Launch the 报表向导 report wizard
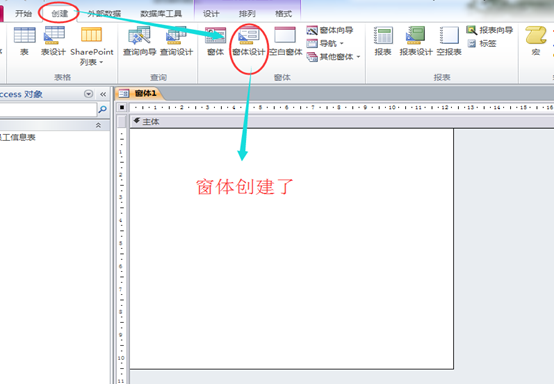 [489, 30]
